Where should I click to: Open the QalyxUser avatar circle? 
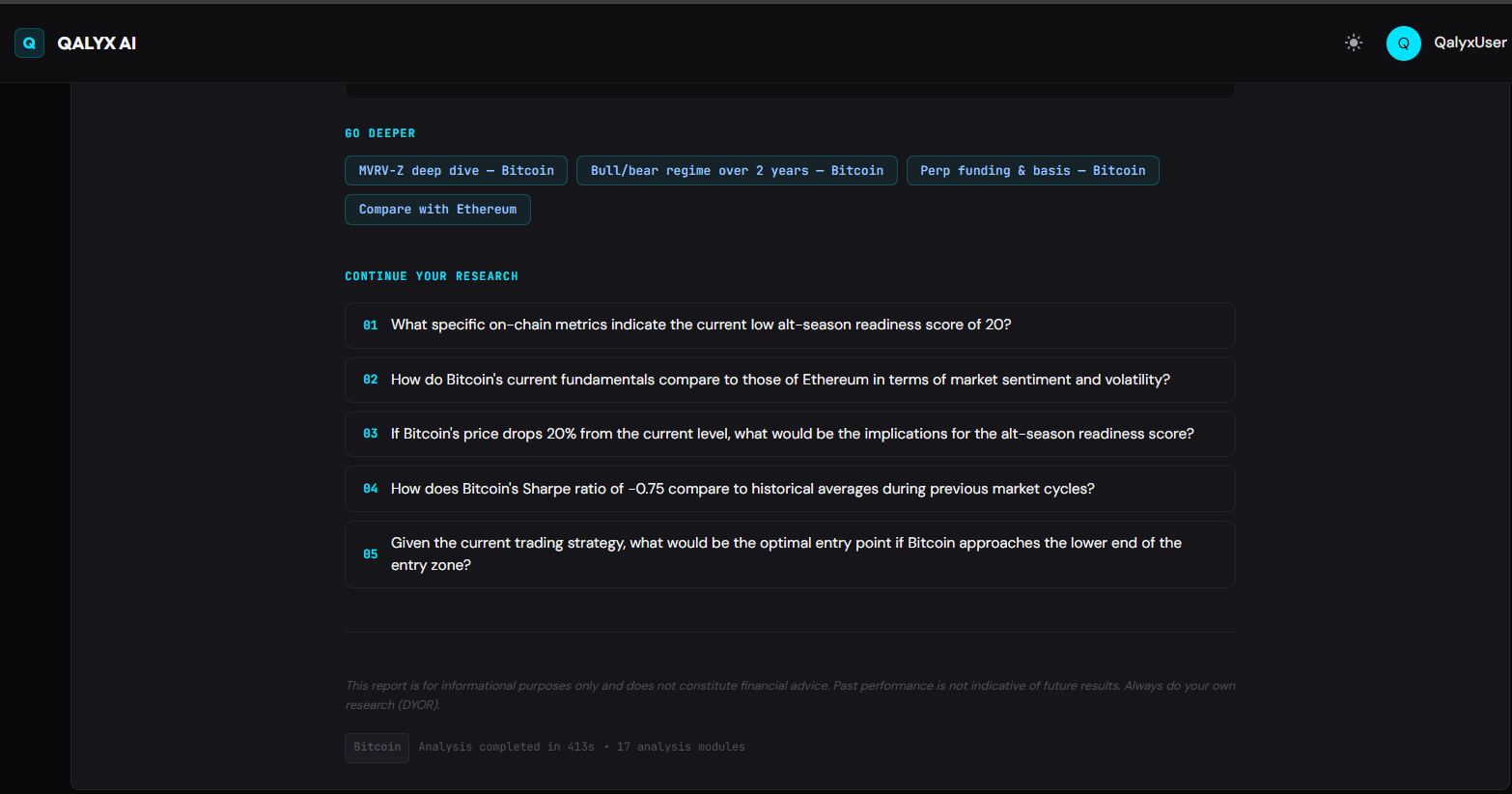pyautogui.click(x=1403, y=43)
